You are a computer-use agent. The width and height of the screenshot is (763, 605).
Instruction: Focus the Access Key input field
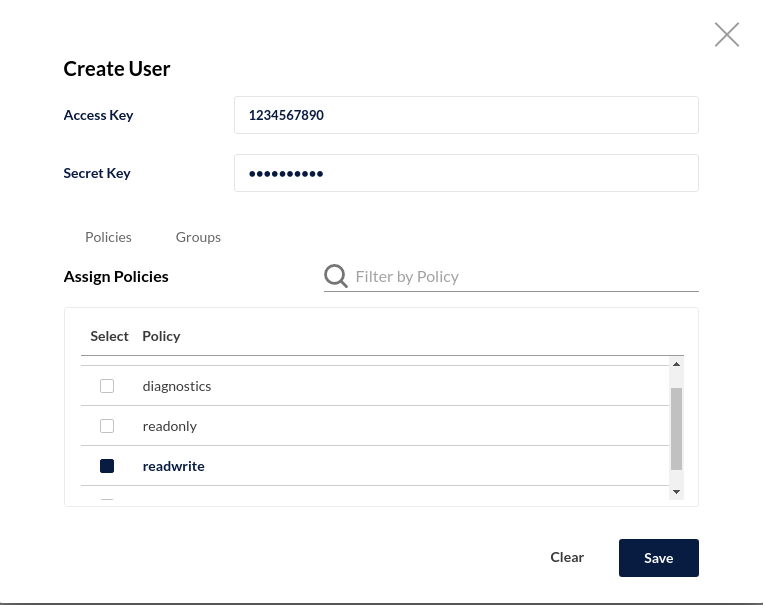(466, 115)
